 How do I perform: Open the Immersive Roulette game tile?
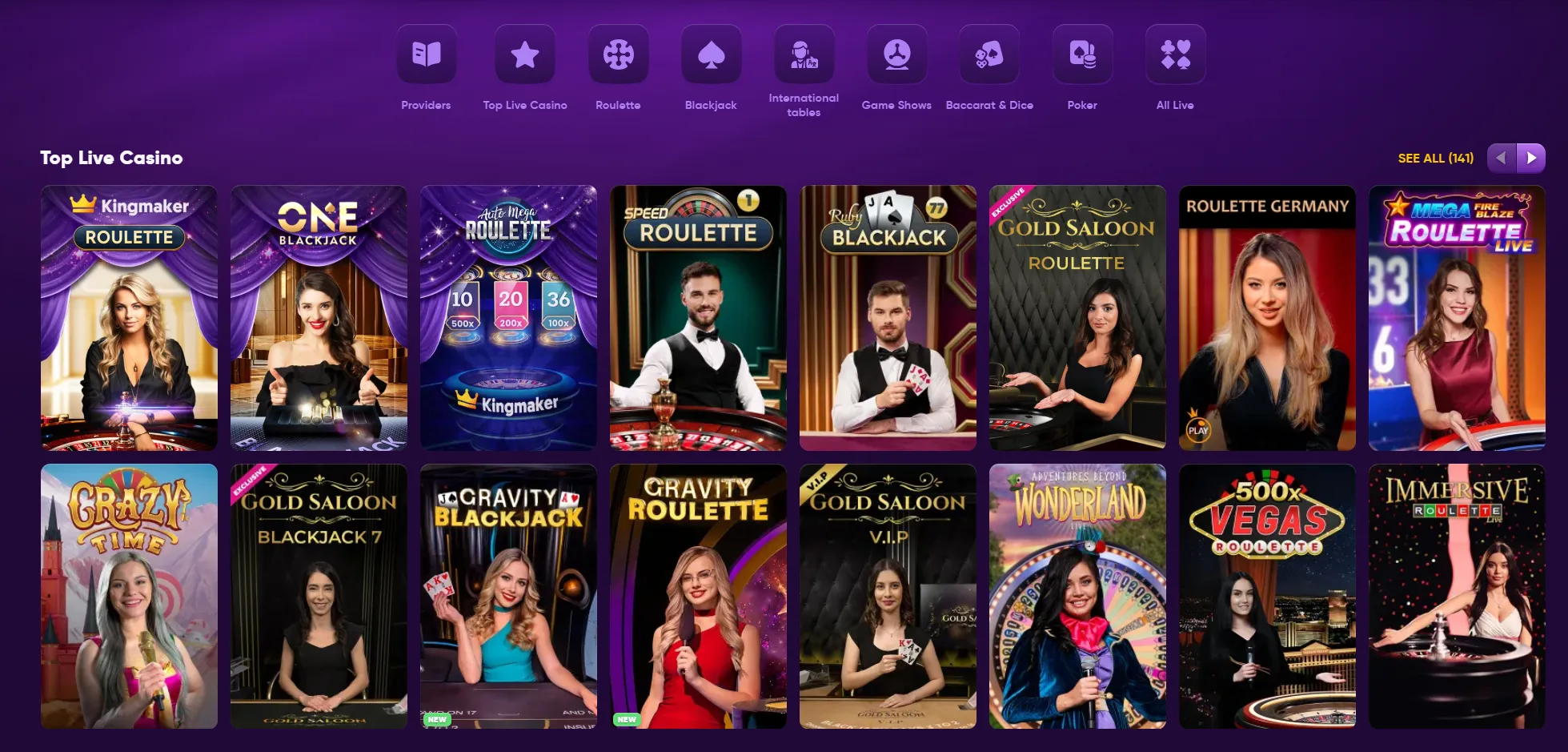pos(1457,597)
